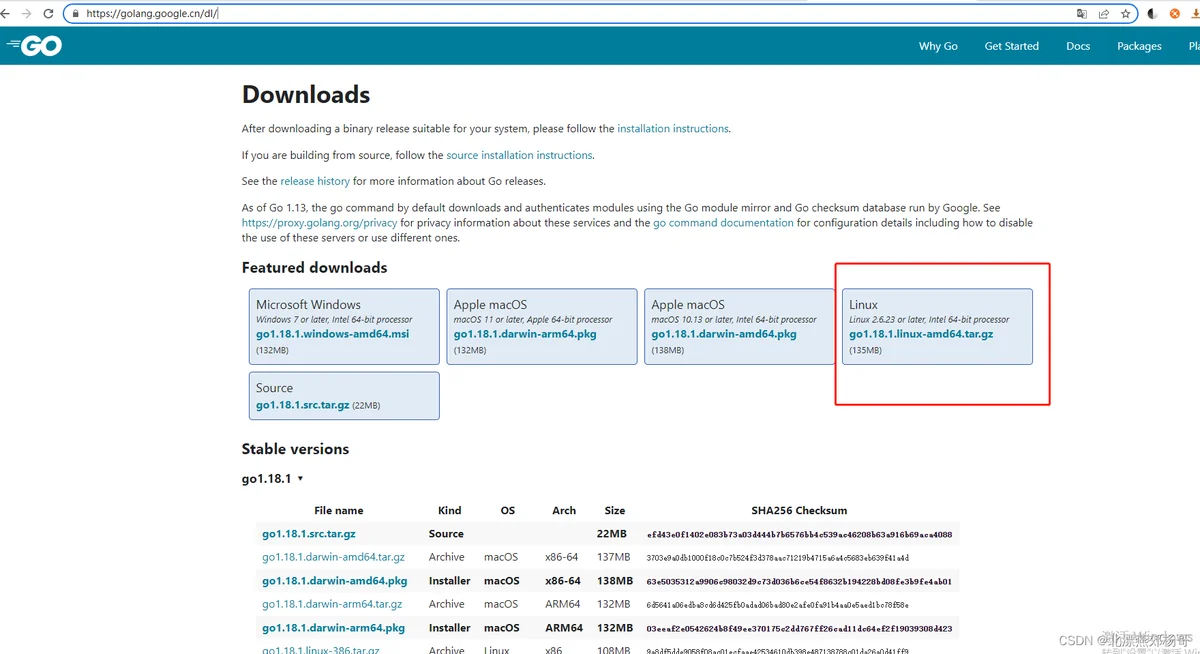
Task: Download featured go1.18.1.darwin-arm64.pkg card
Action: coord(541,327)
